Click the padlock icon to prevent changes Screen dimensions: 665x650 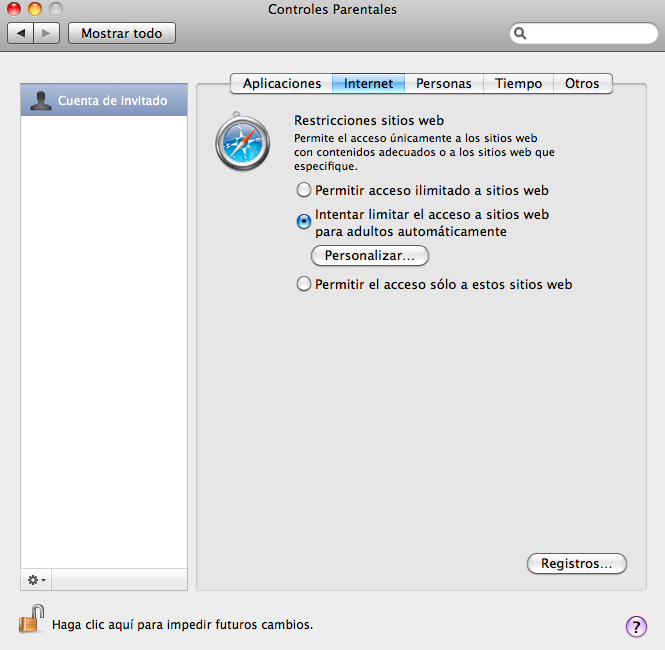[32, 620]
